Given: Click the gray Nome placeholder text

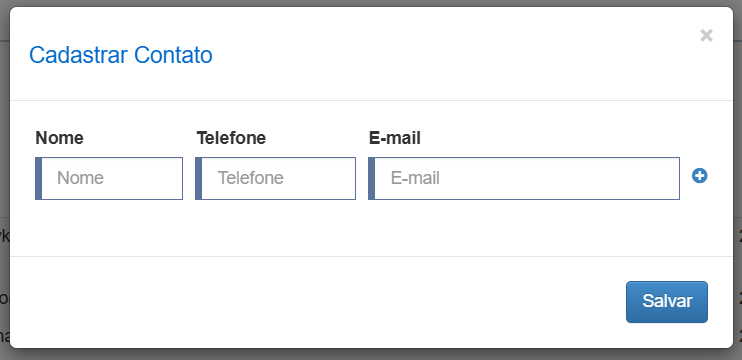Looking at the screenshot, I should click(80, 178).
